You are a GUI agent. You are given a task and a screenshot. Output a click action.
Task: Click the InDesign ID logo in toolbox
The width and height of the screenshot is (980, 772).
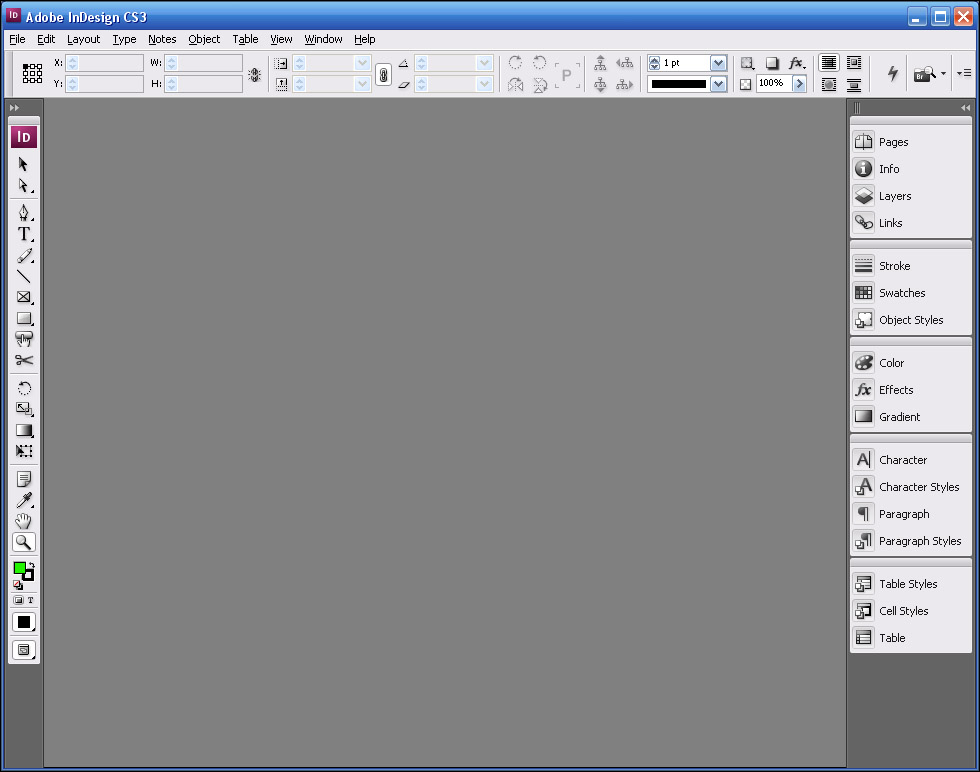[24, 137]
